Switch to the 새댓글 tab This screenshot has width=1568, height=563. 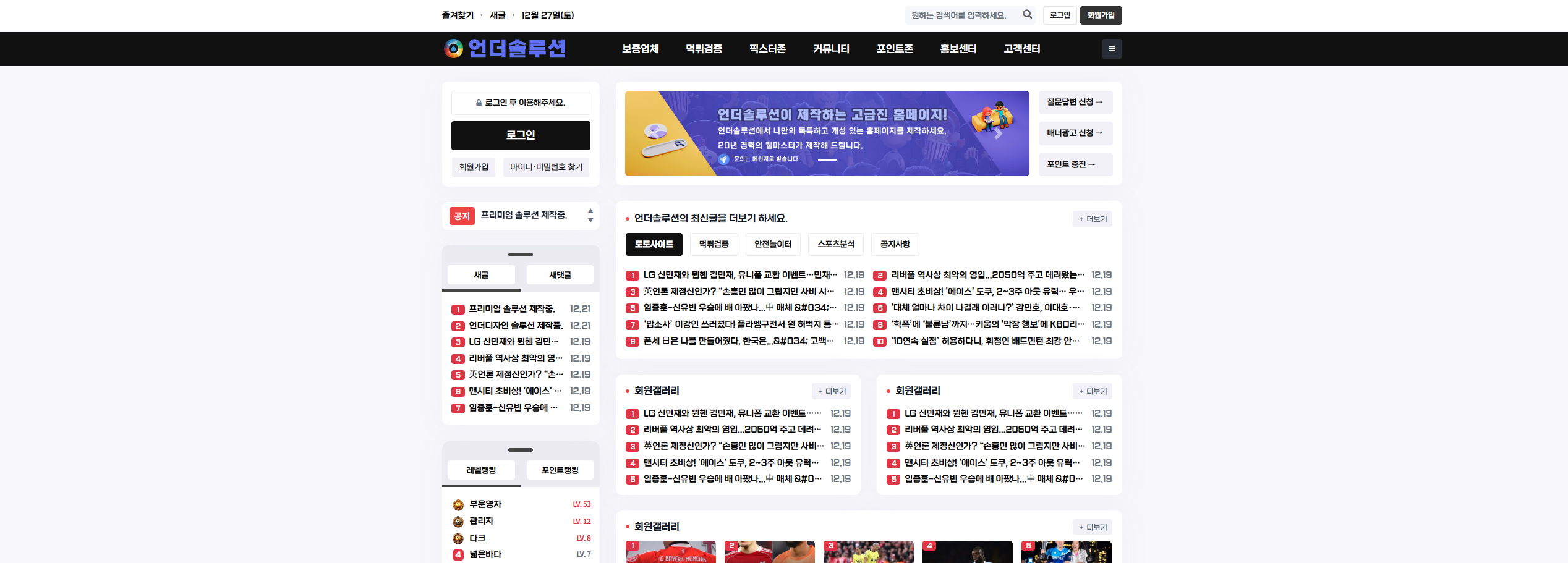(560, 275)
